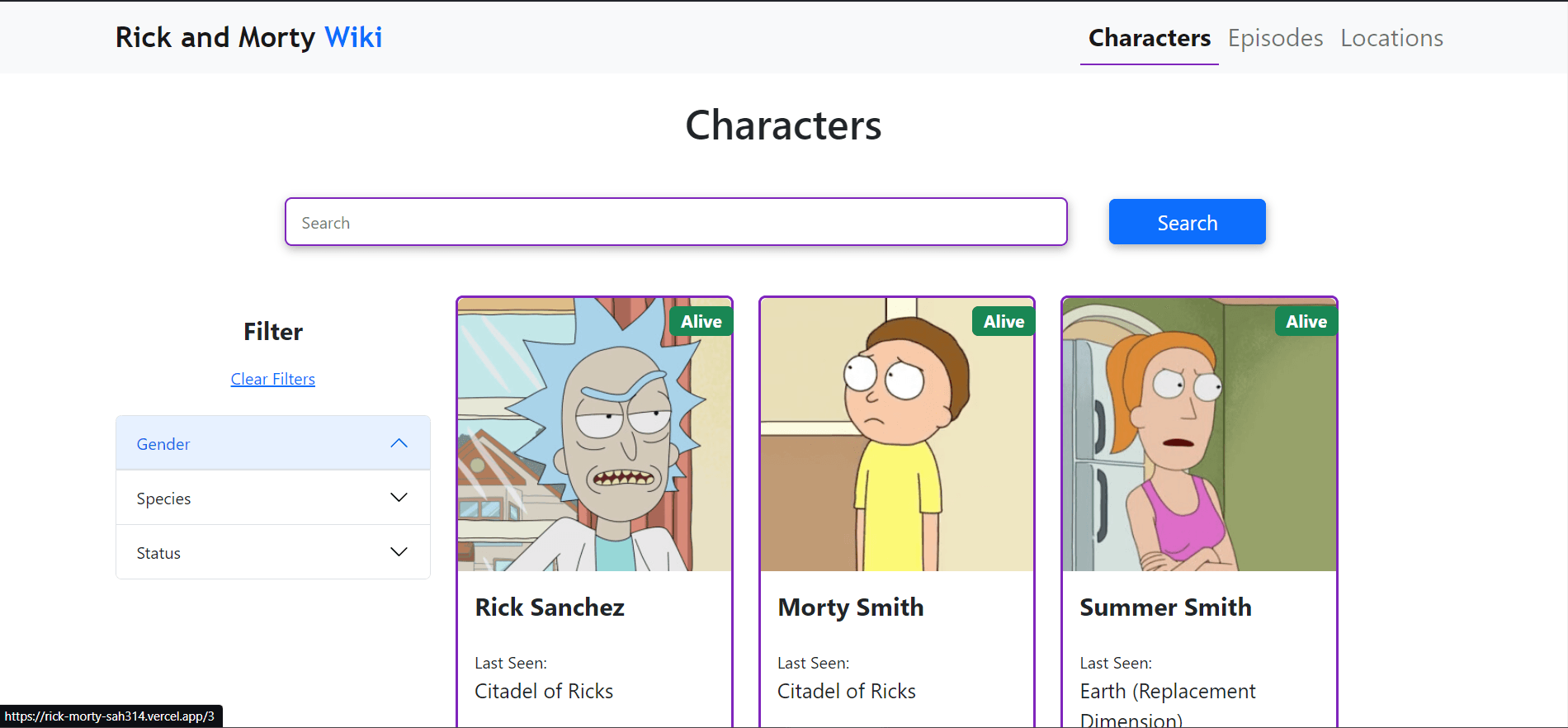Focus the character Search input field
Screen dimensions: 1568x728
[x=676, y=222]
